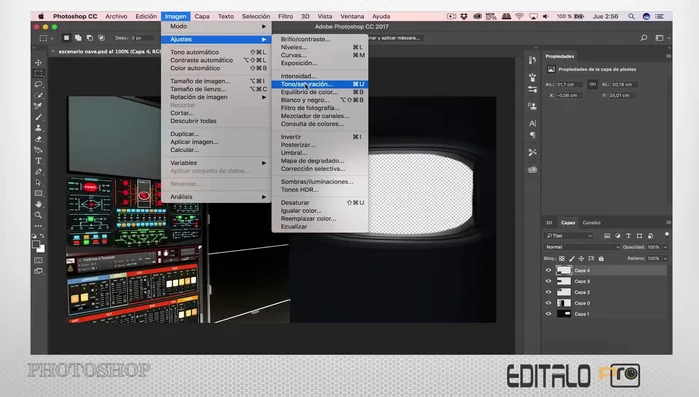Screen dimensions: 699x397
Task: Choose Curvas in Ajustes submenu
Action: [320, 55]
